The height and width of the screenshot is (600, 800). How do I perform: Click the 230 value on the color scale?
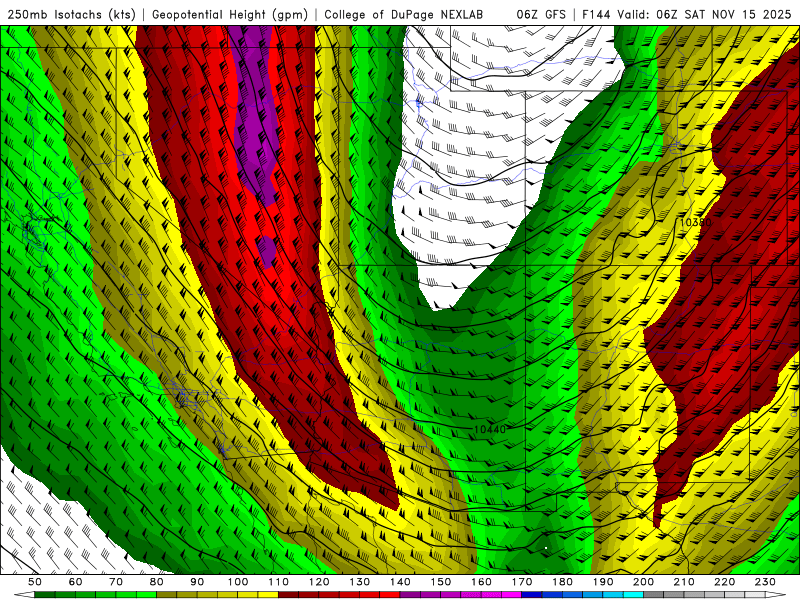coord(766,582)
